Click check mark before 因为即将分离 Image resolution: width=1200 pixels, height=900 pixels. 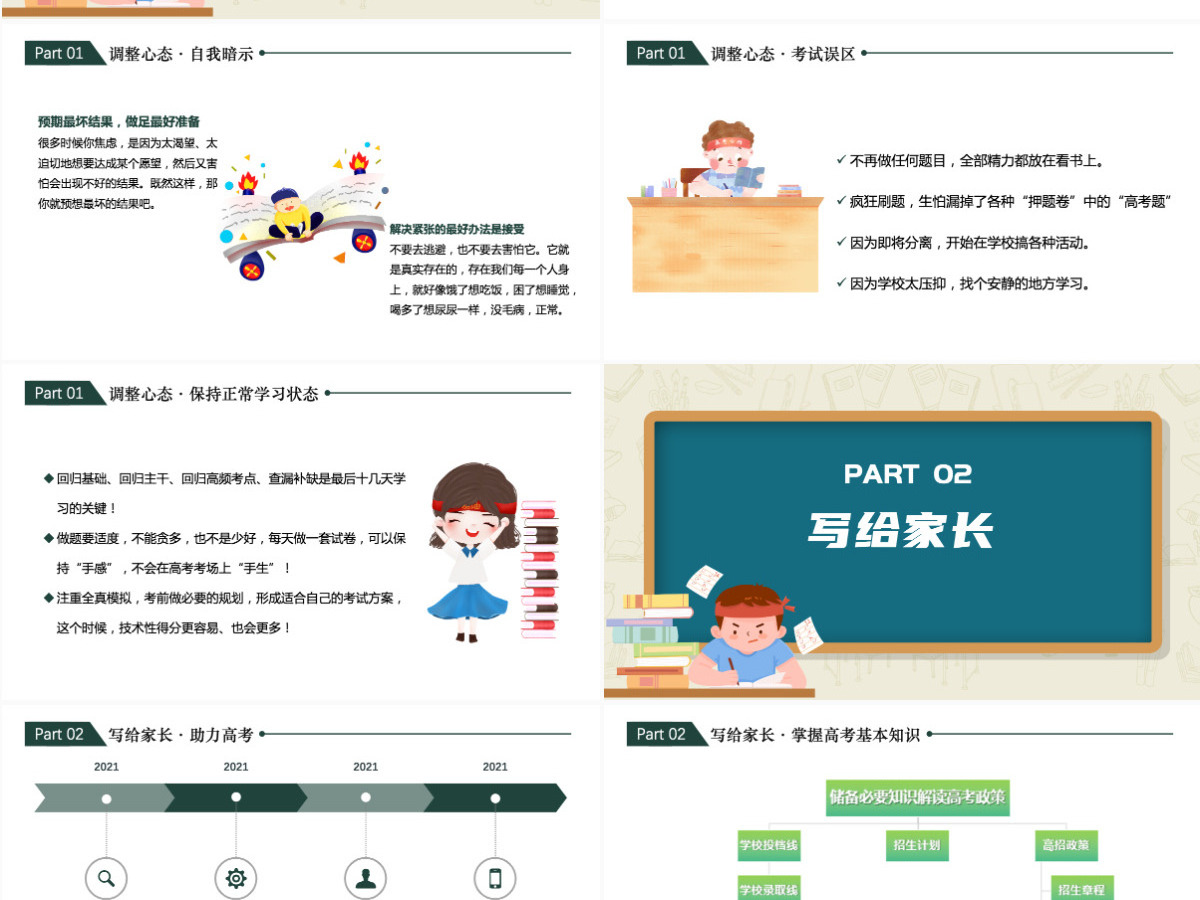(x=841, y=241)
